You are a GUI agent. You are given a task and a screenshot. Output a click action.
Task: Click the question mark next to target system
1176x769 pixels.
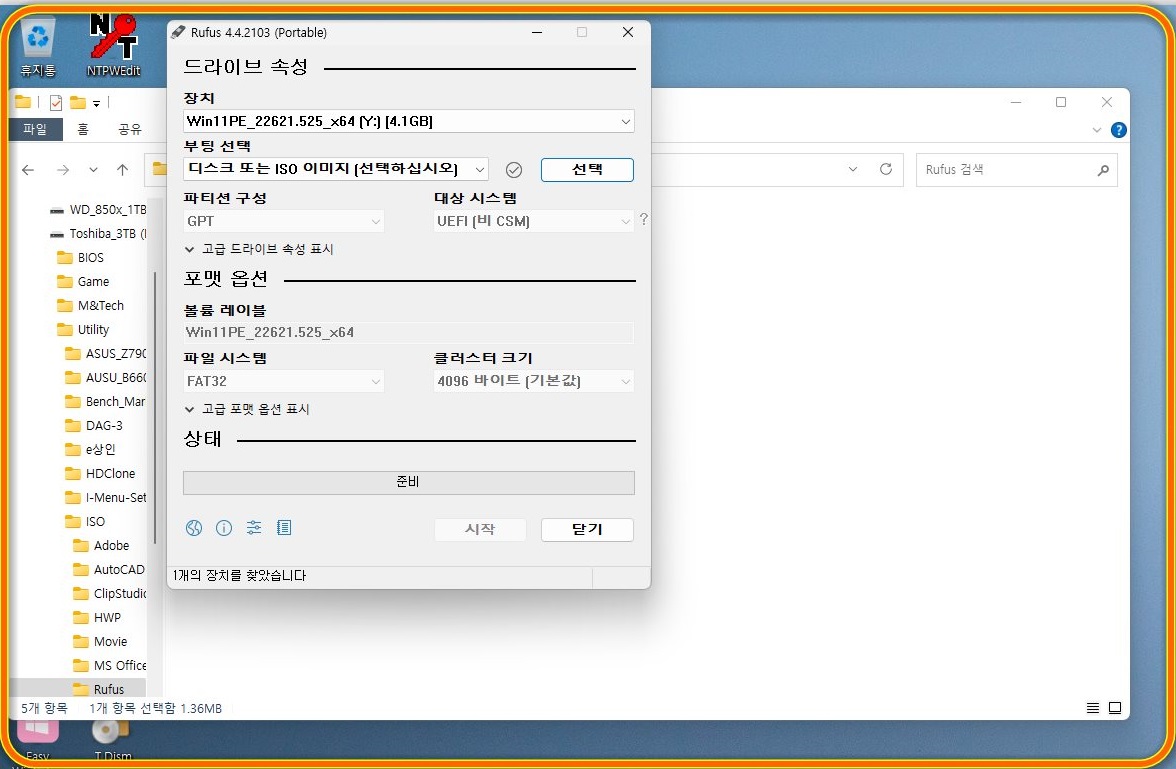[644, 220]
